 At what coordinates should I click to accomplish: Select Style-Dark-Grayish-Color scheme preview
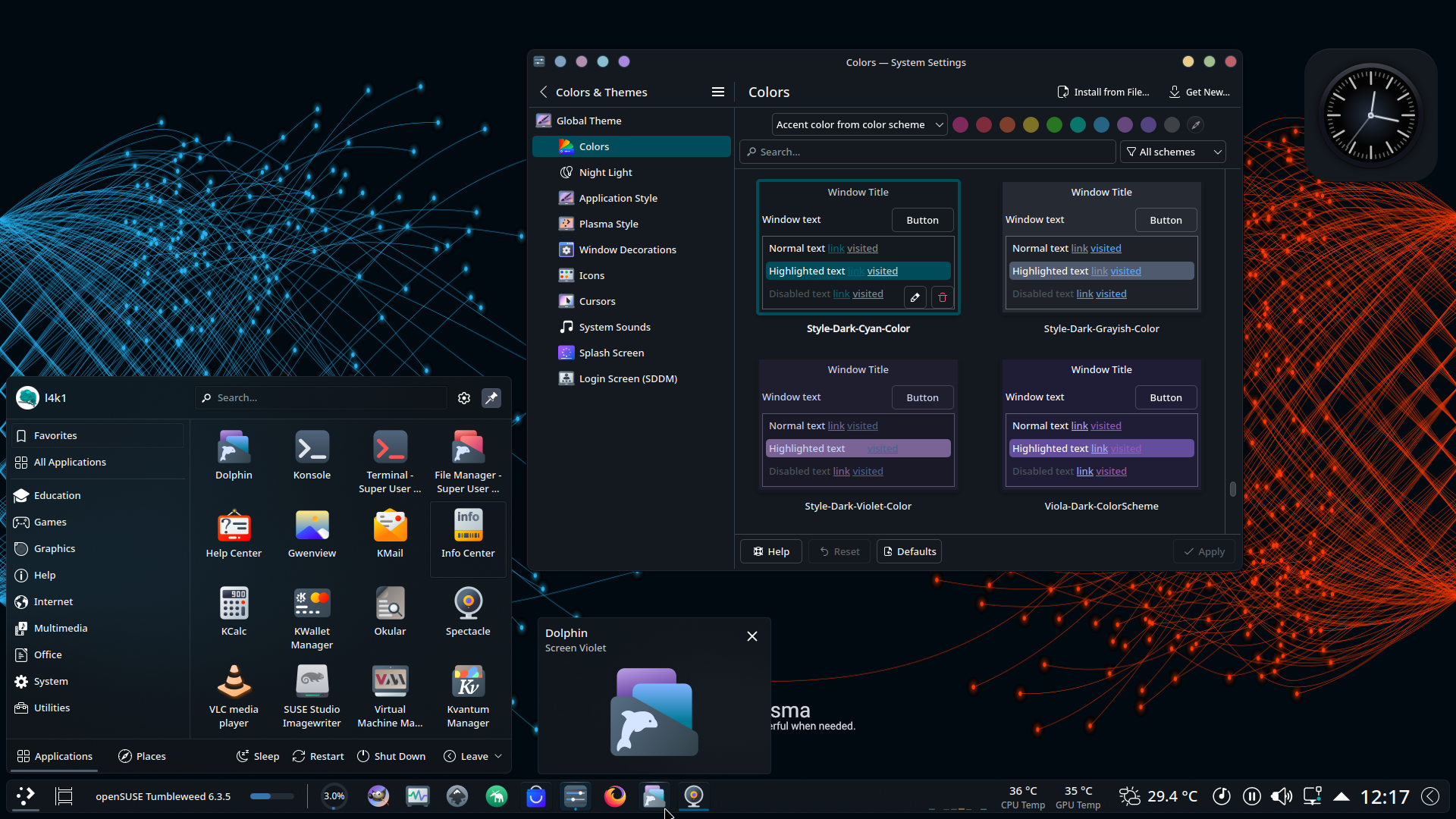tap(1101, 247)
